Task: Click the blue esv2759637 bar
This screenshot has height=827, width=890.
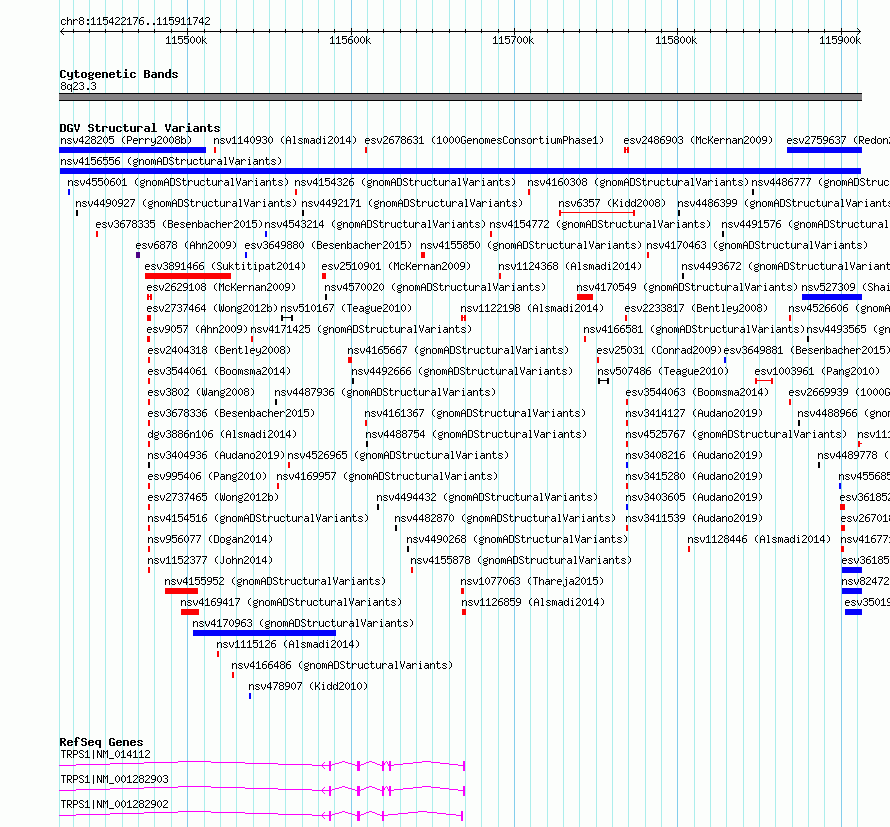Action: (824, 150)
